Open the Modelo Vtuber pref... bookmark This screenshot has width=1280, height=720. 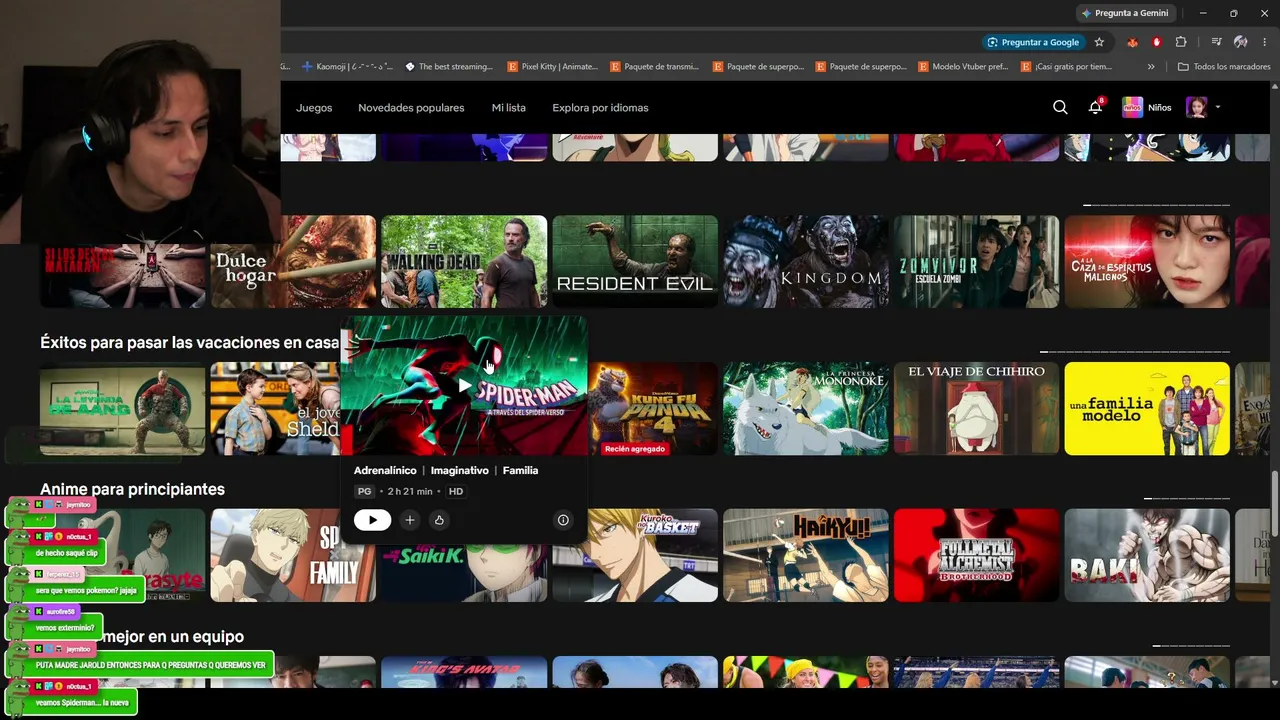(963, 67)
